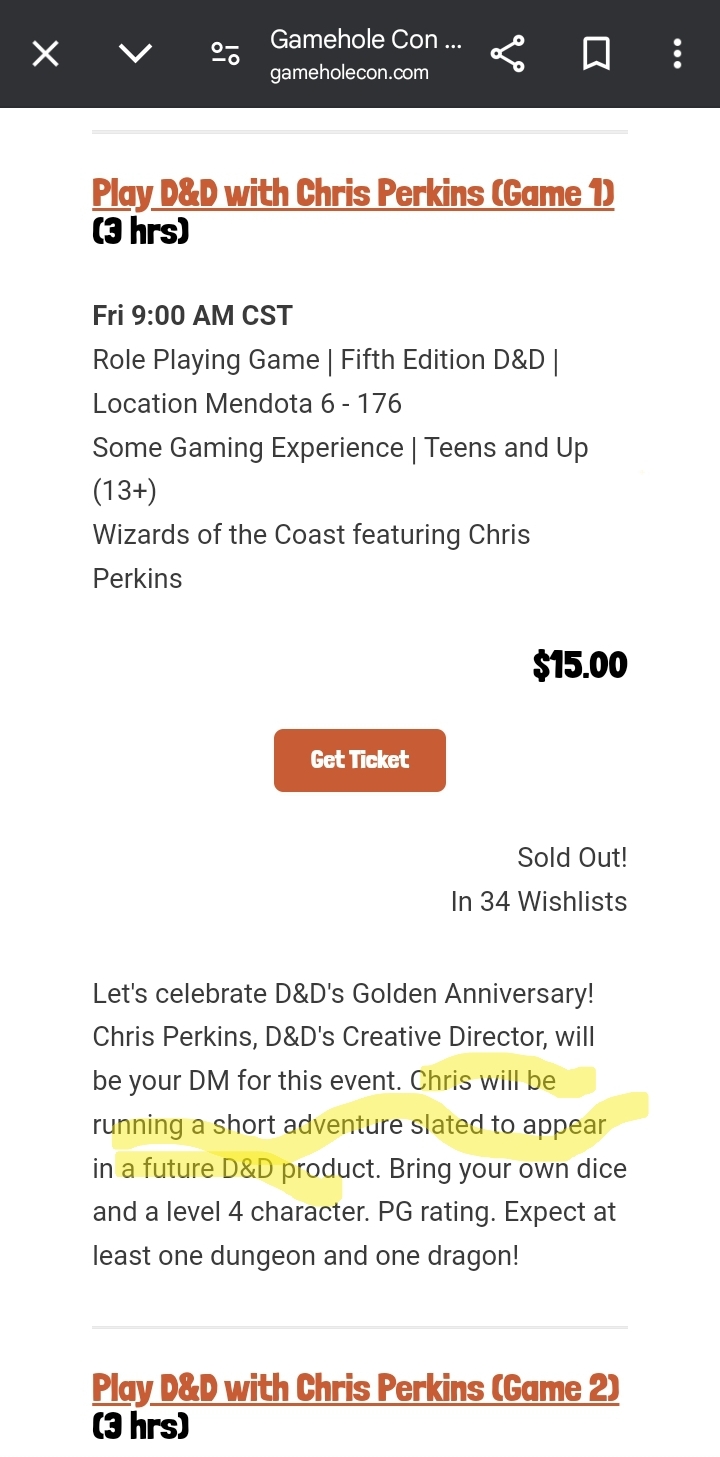The image size is (720, 1457).
Task: Tap the Wizards of the Coast featuring Chris text
Action: [311, 535]
